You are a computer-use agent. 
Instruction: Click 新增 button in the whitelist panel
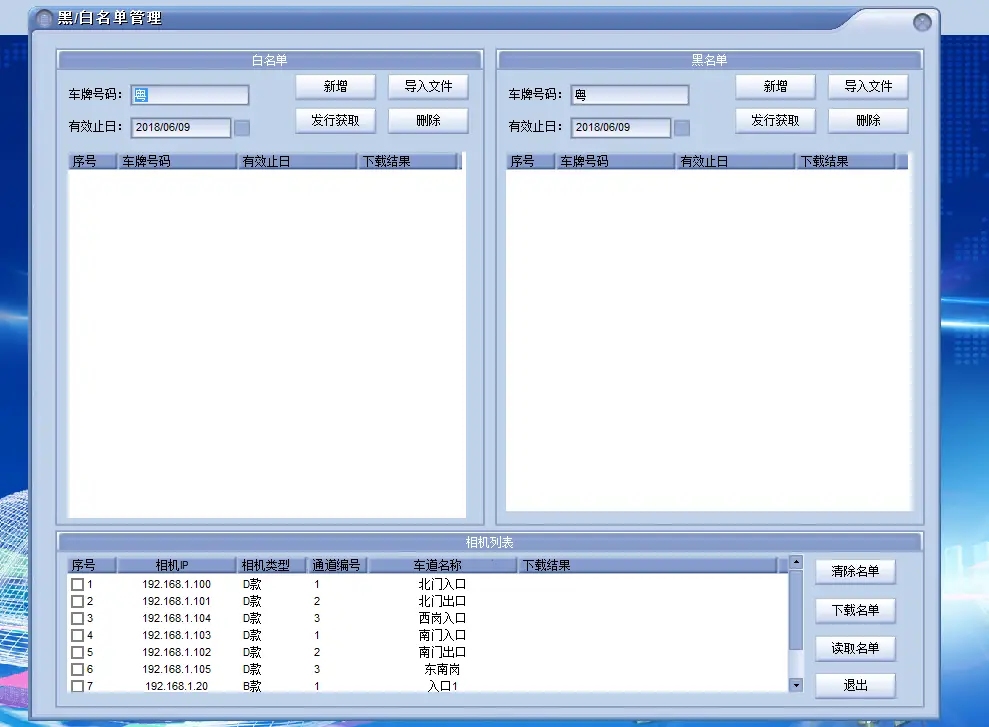(335, 87)
